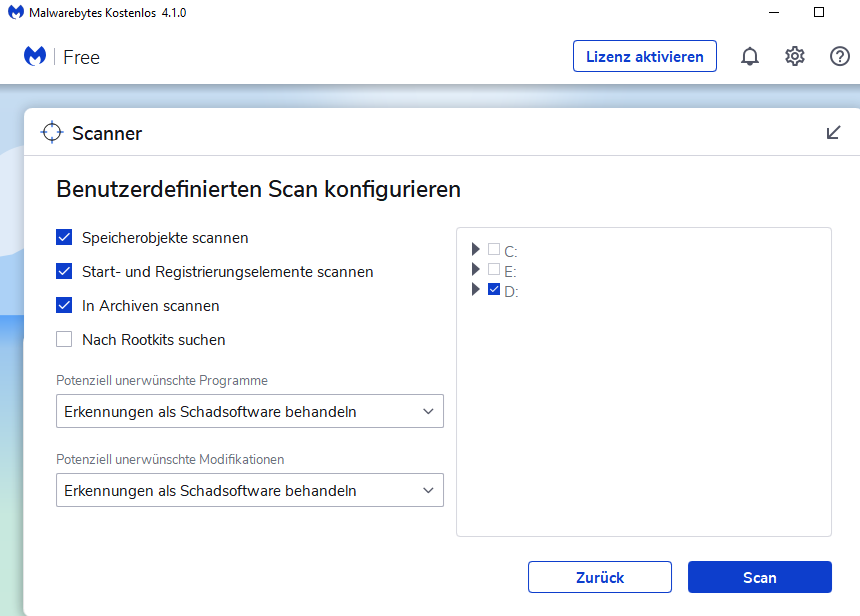Uncheck Speicherobjekte scannen
860x616 pixels.
[64, 238]
